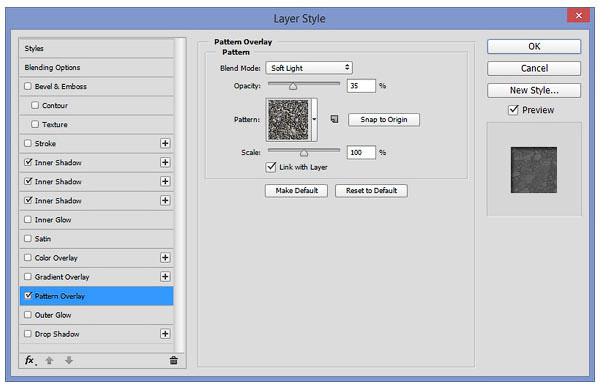Open the Blend Mode Soft Light dropdown

[309, 68]
